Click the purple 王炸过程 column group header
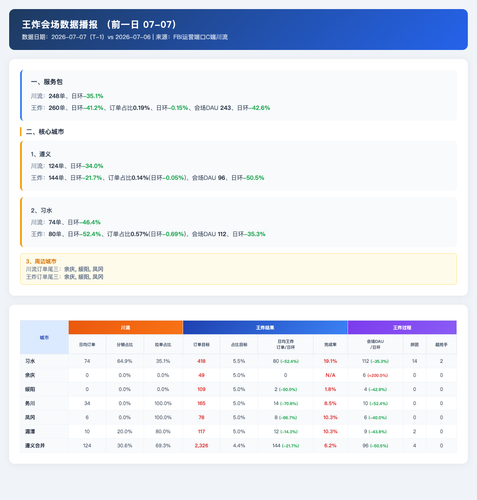The height and width of the screenshot is (500, 477). (x=402, y=328)
